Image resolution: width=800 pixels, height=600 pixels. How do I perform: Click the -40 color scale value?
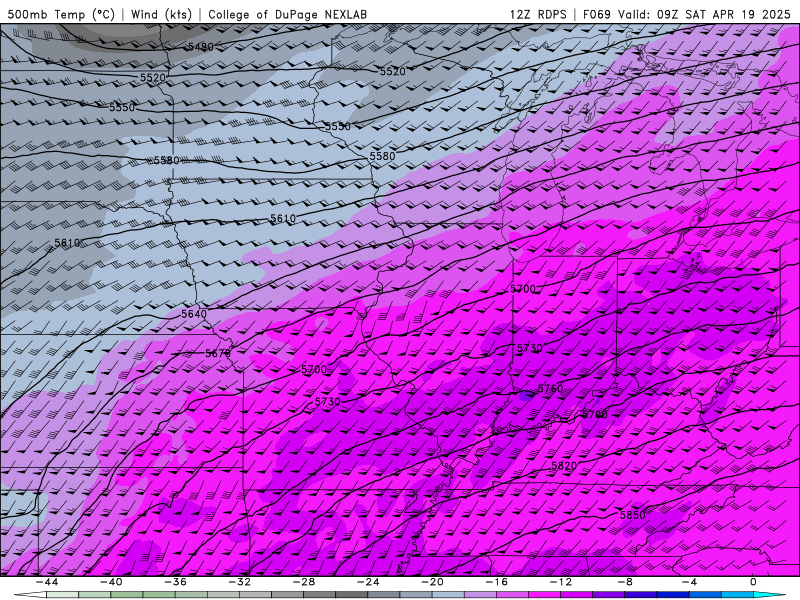click(111, 582)
